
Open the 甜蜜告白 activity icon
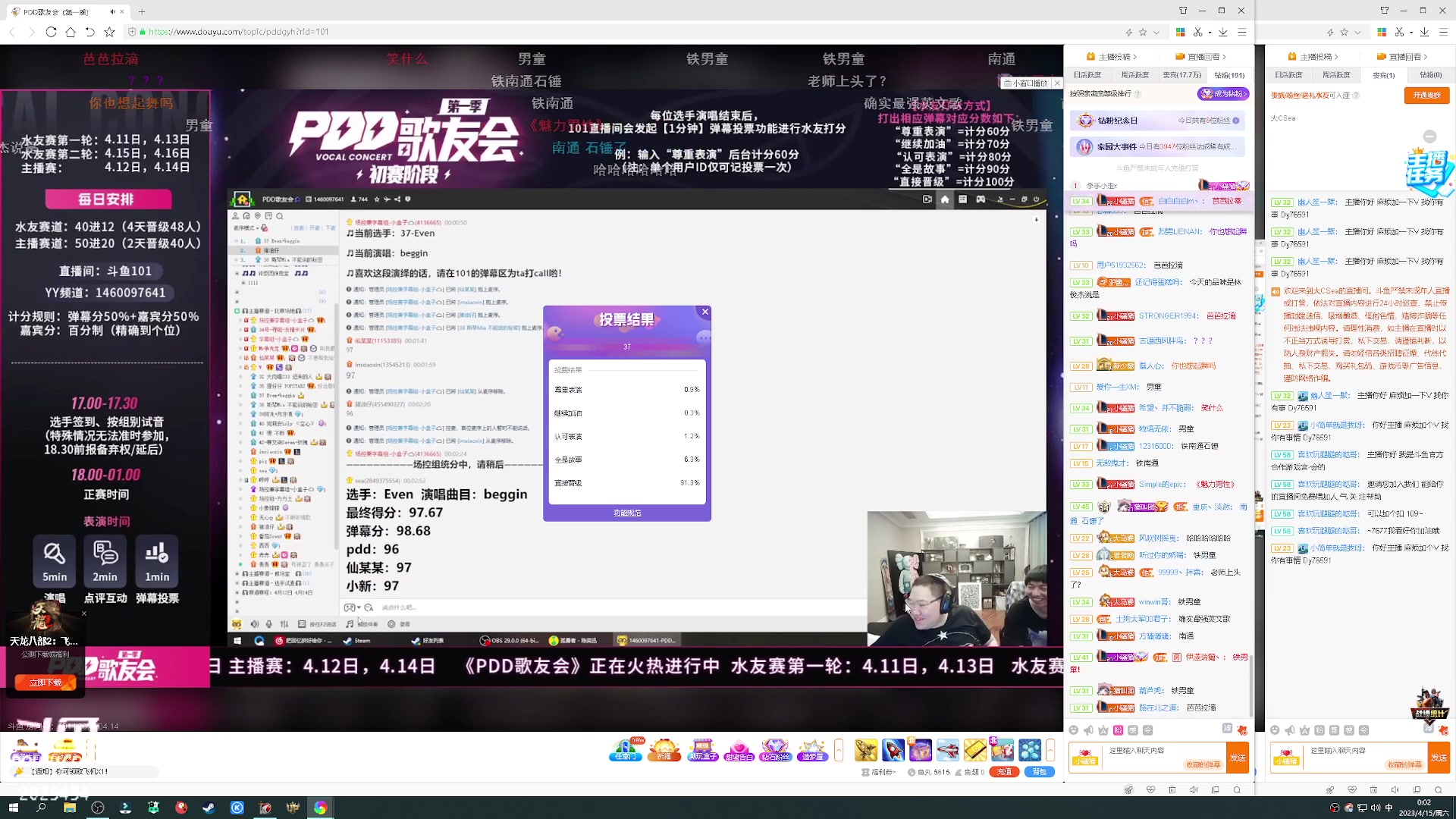739,749
